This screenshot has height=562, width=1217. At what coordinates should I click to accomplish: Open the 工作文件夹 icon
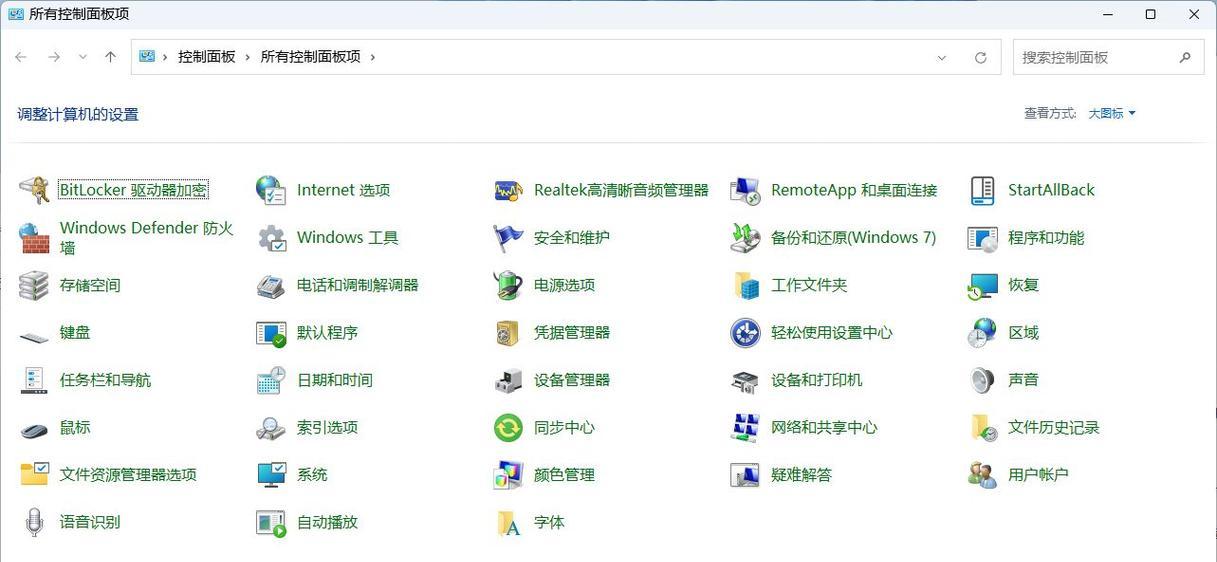745,285
